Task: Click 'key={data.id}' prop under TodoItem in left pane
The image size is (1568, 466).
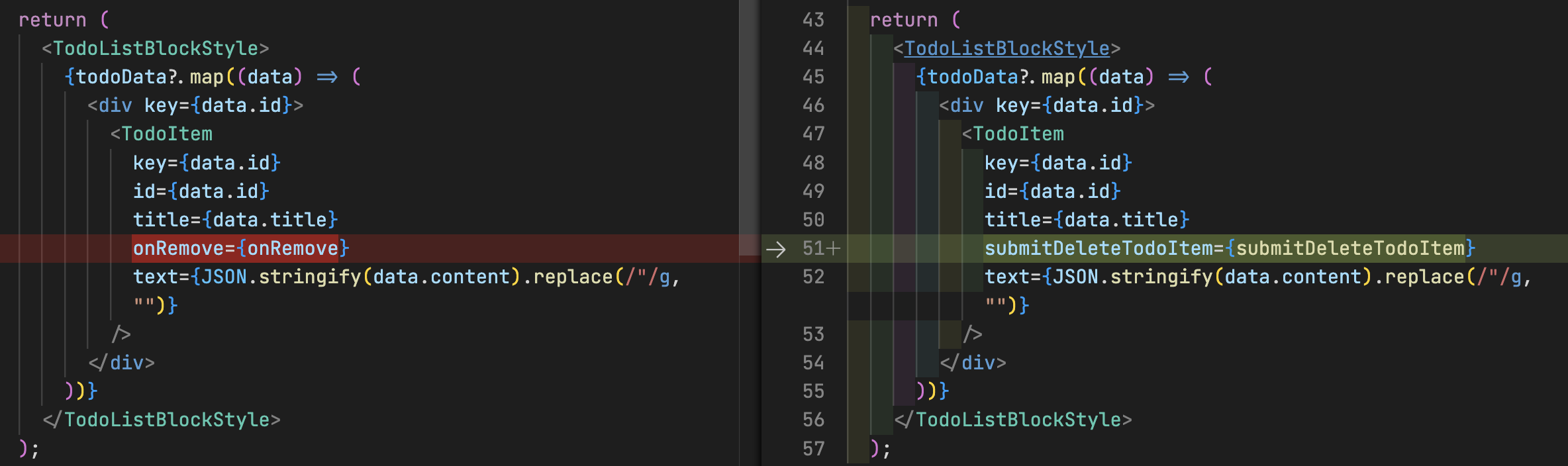Action: click(x=207, y=163)
